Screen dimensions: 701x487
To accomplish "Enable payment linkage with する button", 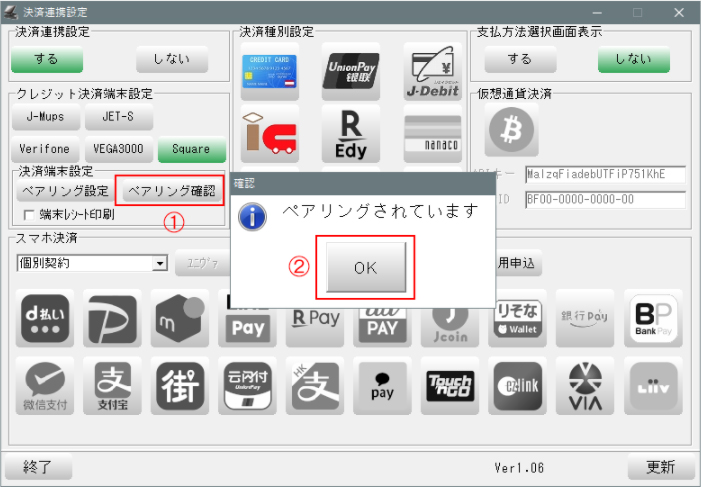I will click(x=47, y=60).
